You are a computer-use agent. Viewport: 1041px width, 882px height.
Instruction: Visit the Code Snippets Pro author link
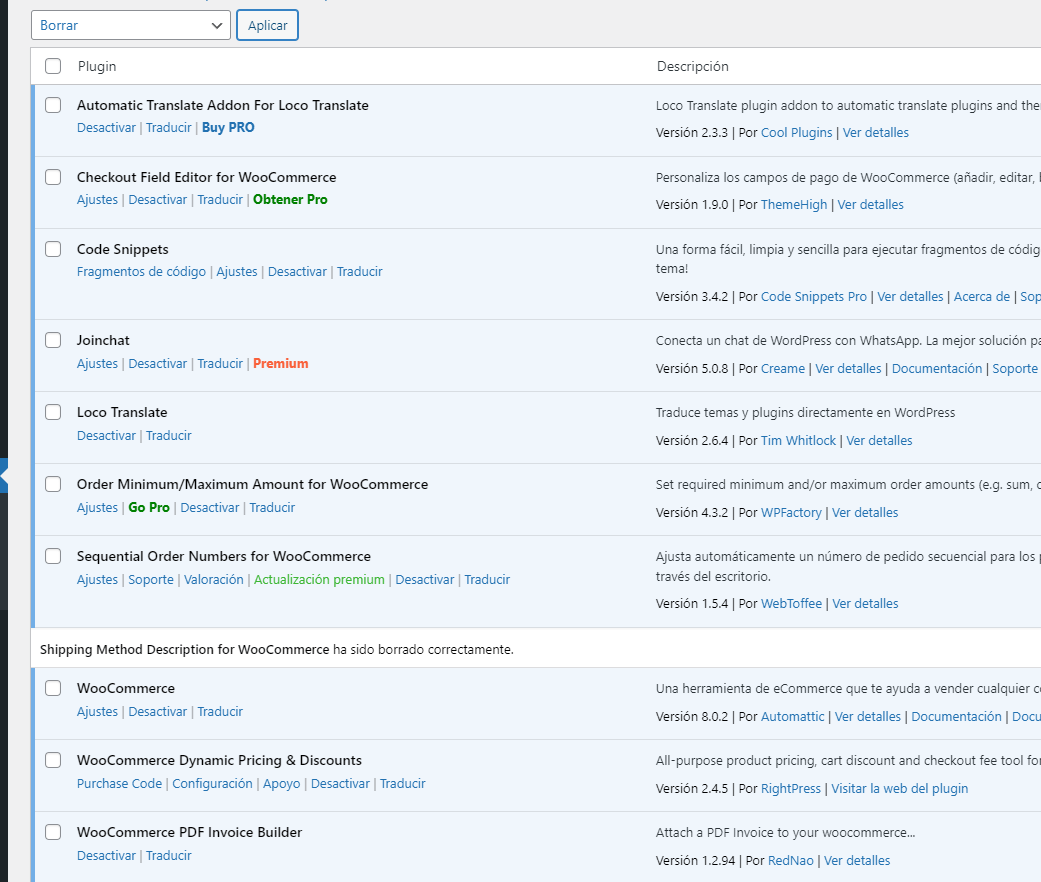click(x=814, y=297)
